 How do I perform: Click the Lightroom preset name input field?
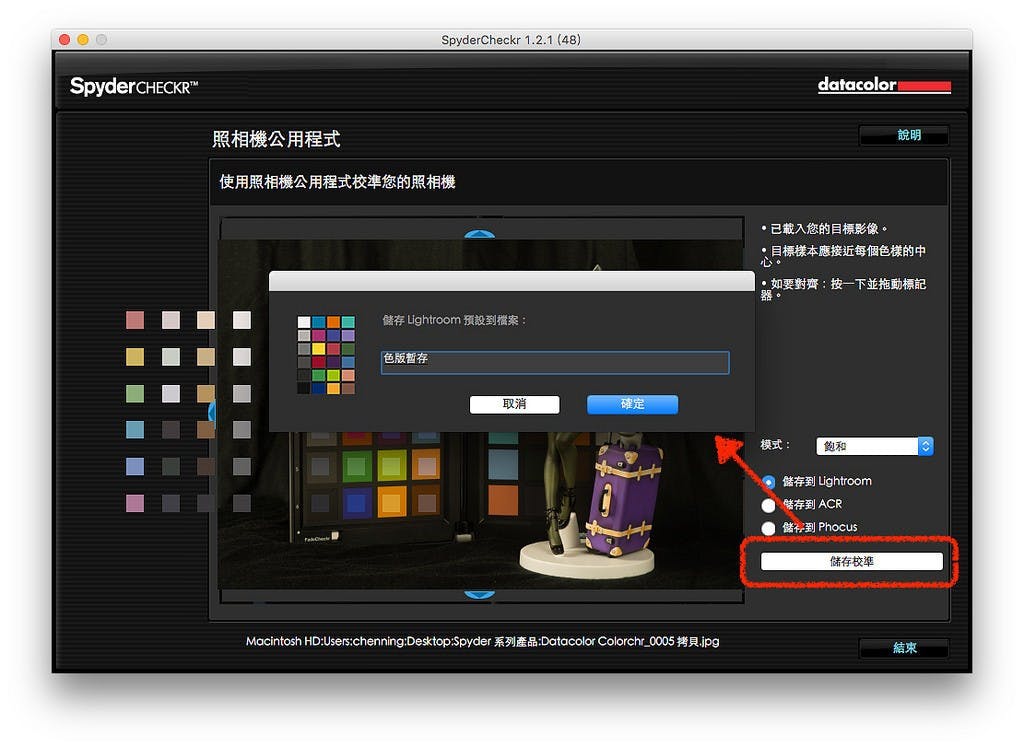(554, 362)
